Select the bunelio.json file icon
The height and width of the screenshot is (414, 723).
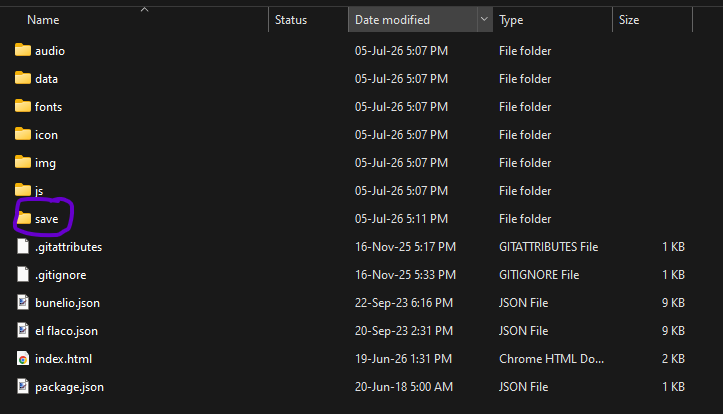pos(23,302)
